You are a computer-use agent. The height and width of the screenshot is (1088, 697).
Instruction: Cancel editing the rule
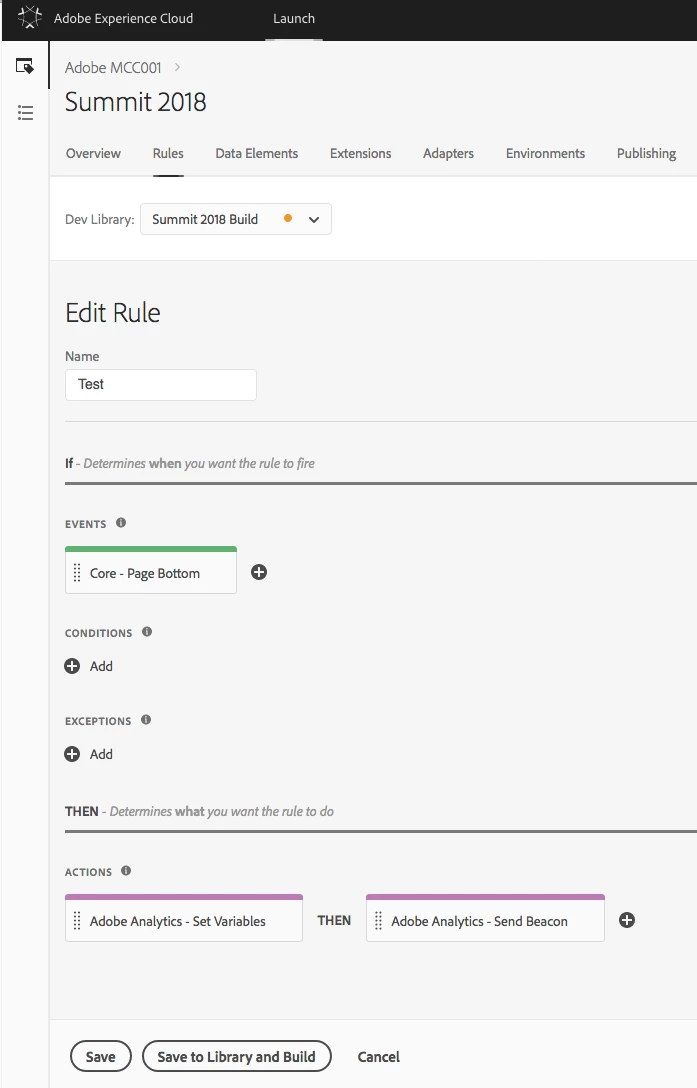point(378,1057)
